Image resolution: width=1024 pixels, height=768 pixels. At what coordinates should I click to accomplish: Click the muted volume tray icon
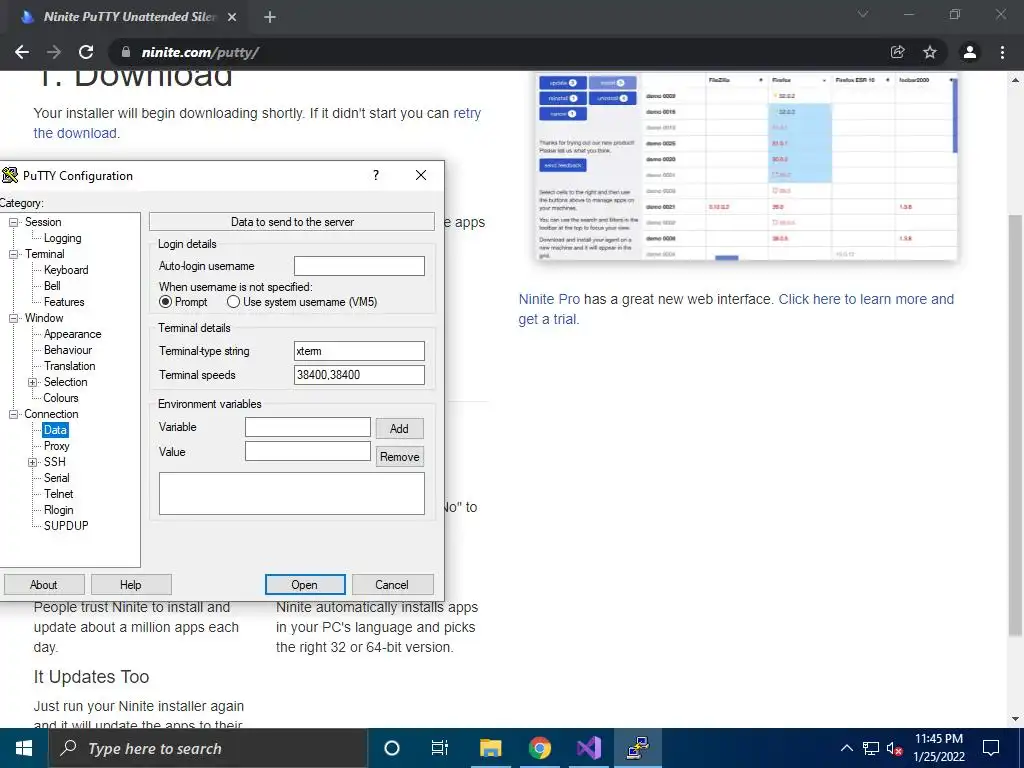[x=895, y=748]
